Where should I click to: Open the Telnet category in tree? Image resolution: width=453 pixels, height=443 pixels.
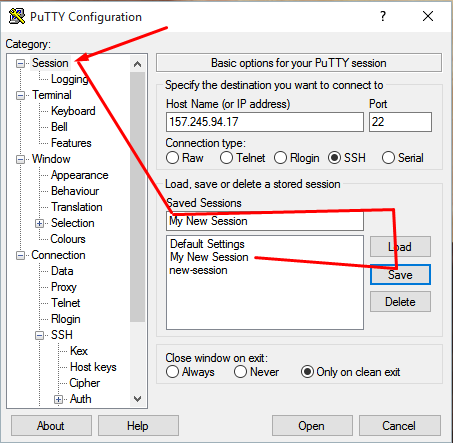coord(65,303)
